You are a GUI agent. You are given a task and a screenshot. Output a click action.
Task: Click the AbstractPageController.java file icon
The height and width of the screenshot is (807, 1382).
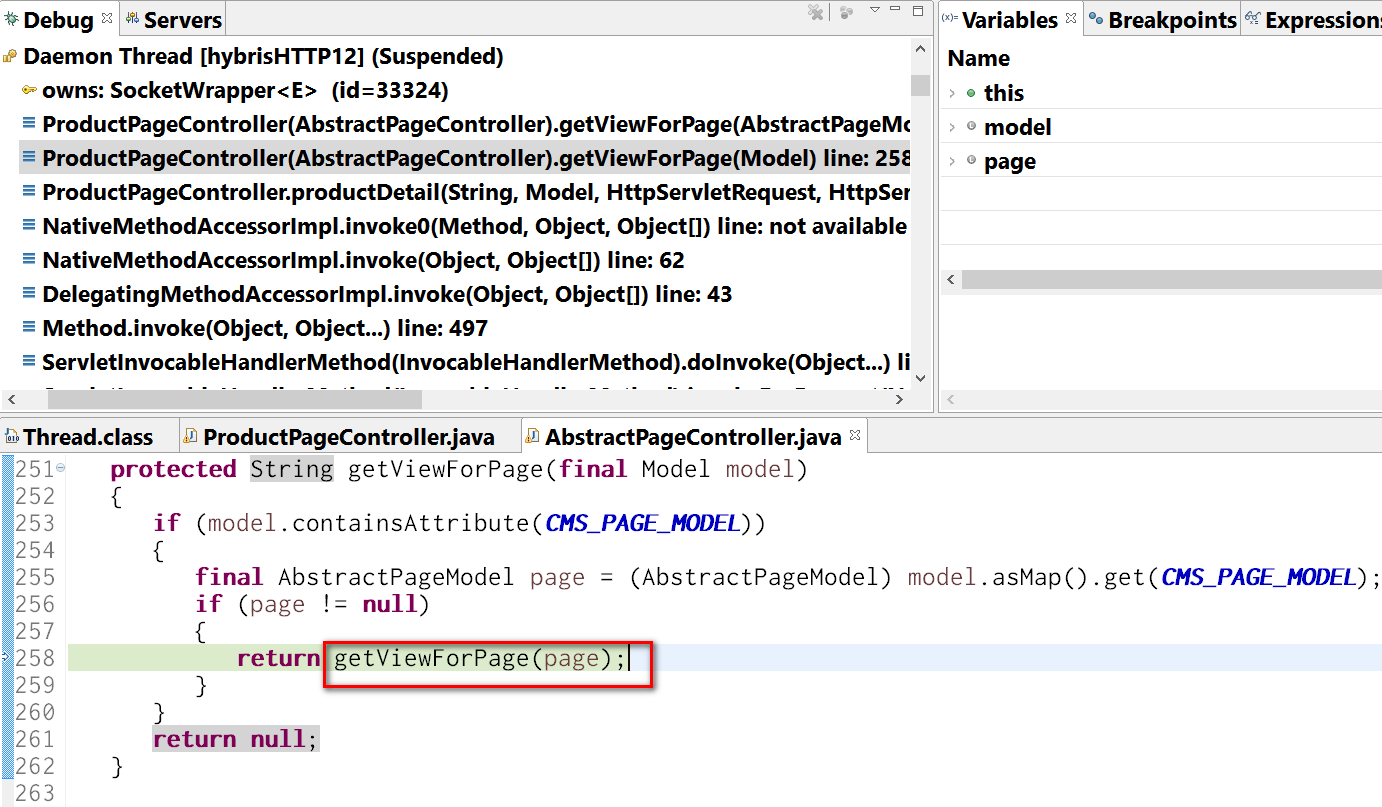tap(534, 437)
